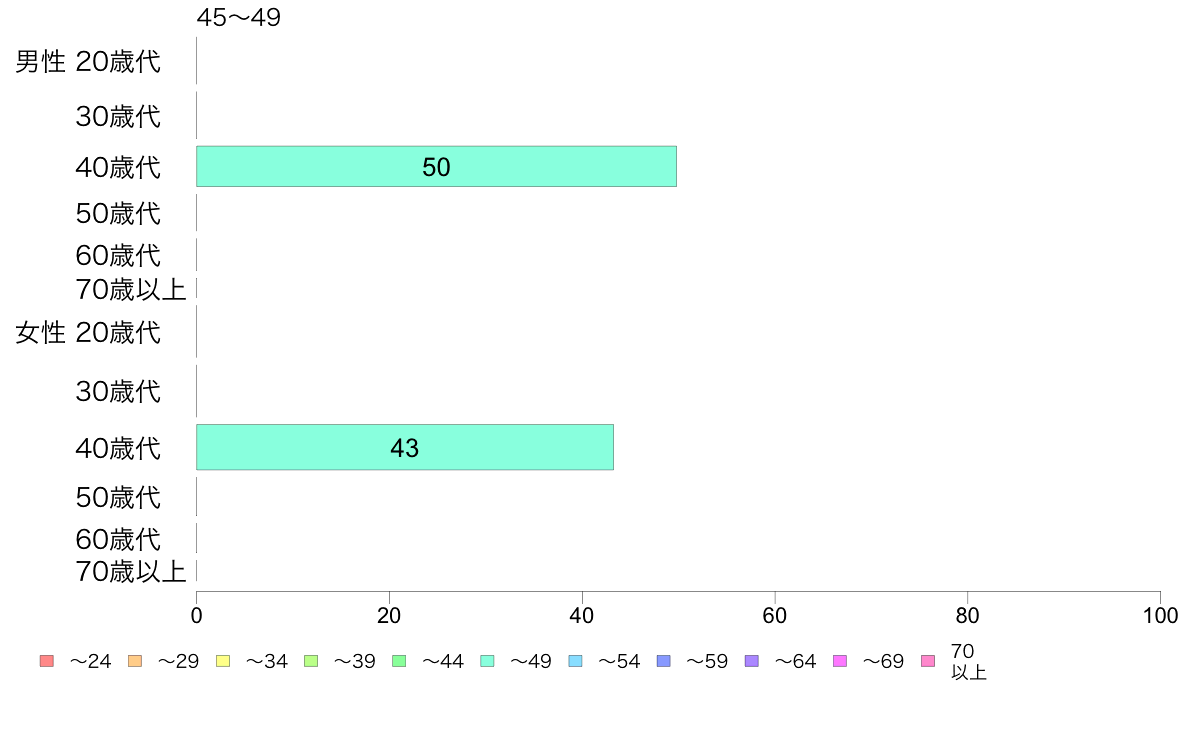The width and height of the screenshot is (1188, 736).
Task: Click the ~49 legend text label
Action: (530, 662)
